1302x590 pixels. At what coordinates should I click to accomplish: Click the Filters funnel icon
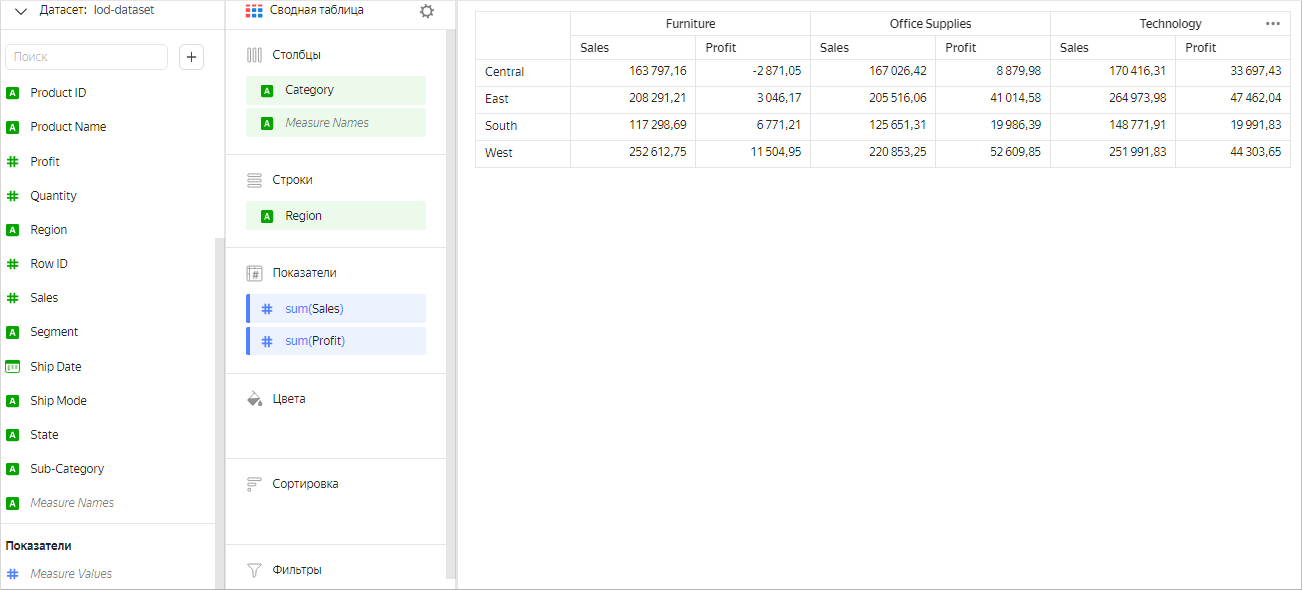[254, 570]
